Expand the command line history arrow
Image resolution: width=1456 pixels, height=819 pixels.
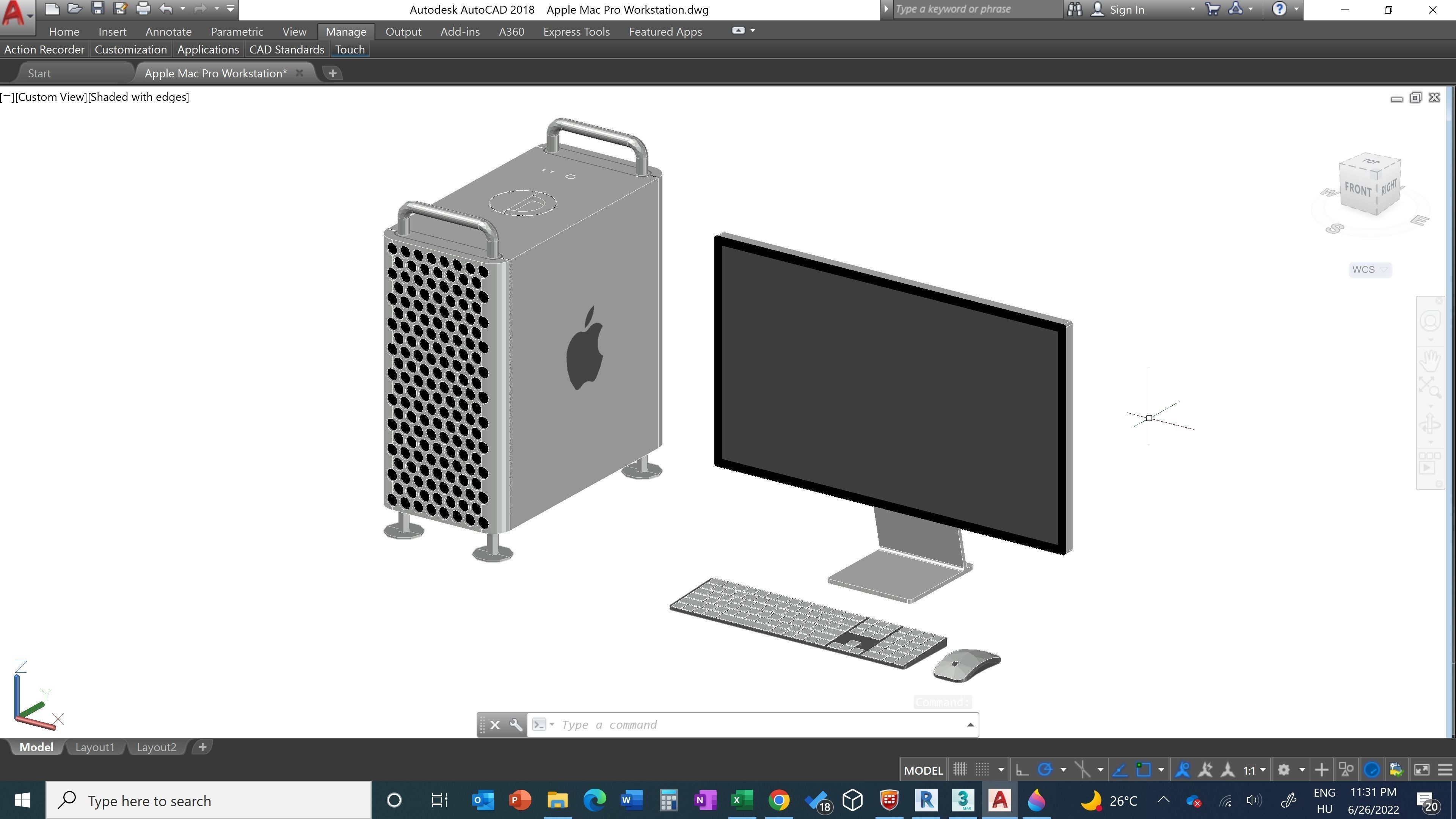click(970, 725)
